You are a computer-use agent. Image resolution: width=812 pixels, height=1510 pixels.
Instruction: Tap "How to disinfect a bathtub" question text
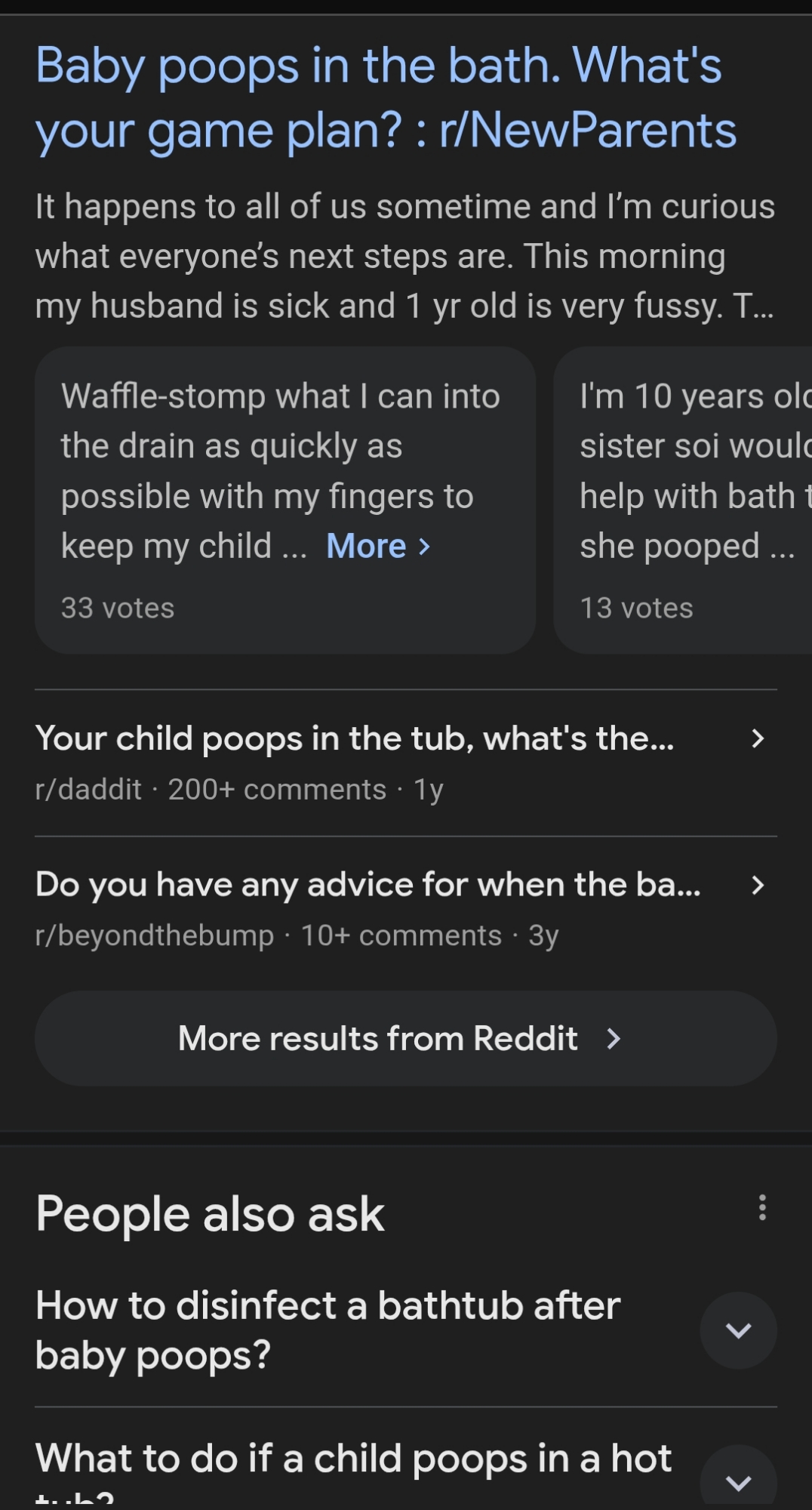pos(328,1330)
